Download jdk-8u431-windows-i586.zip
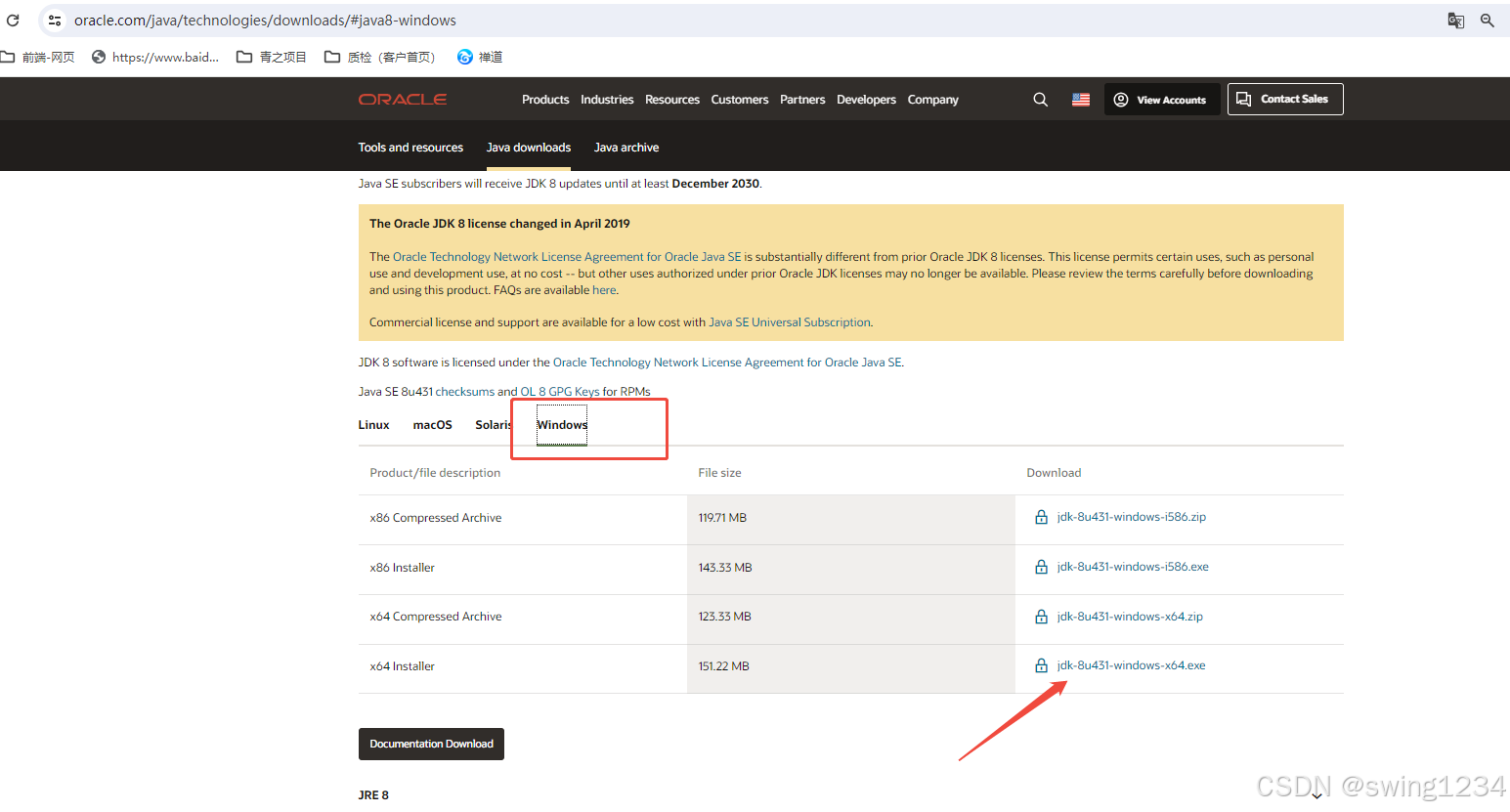 point(1131,517)
